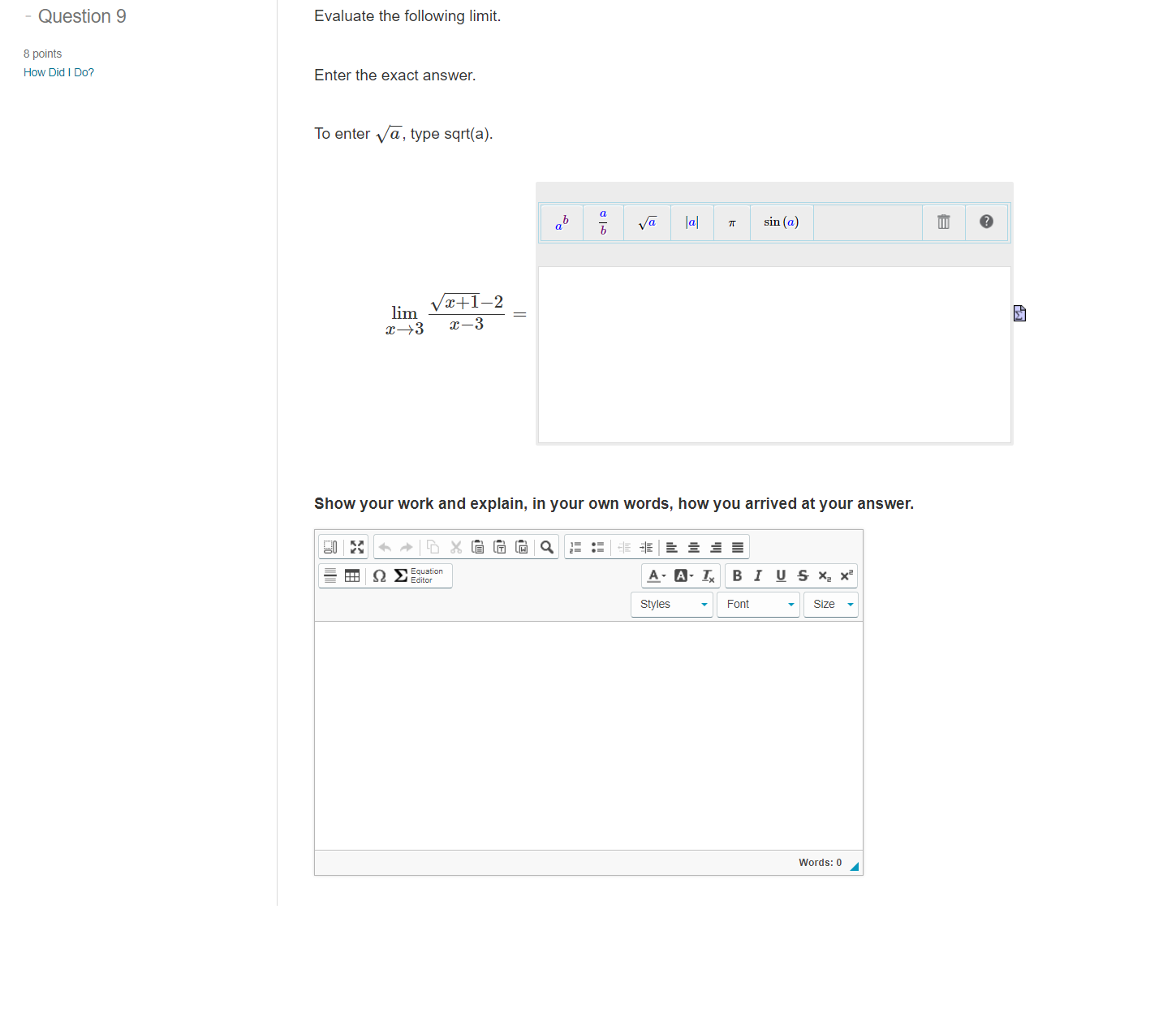Insert the pi symbol into the answer

point(731,222)
